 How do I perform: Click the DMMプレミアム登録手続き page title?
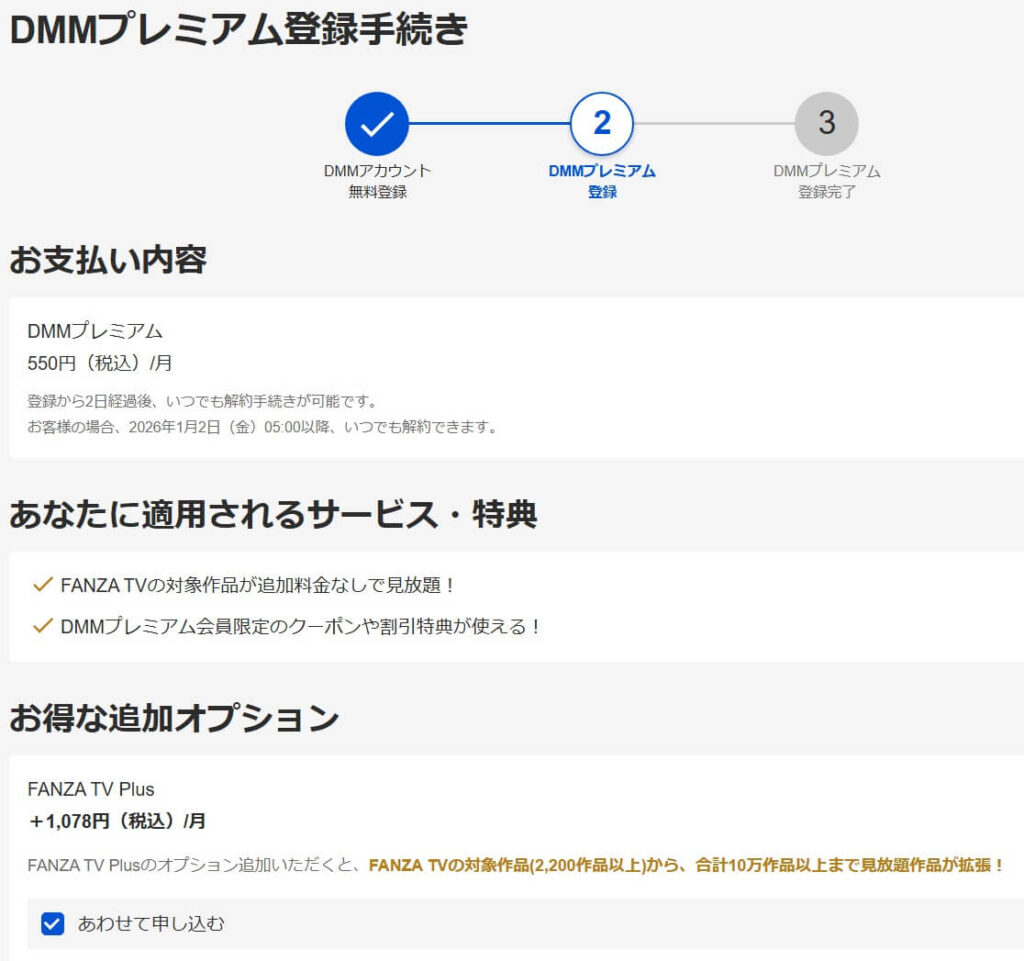coord(238,30)
